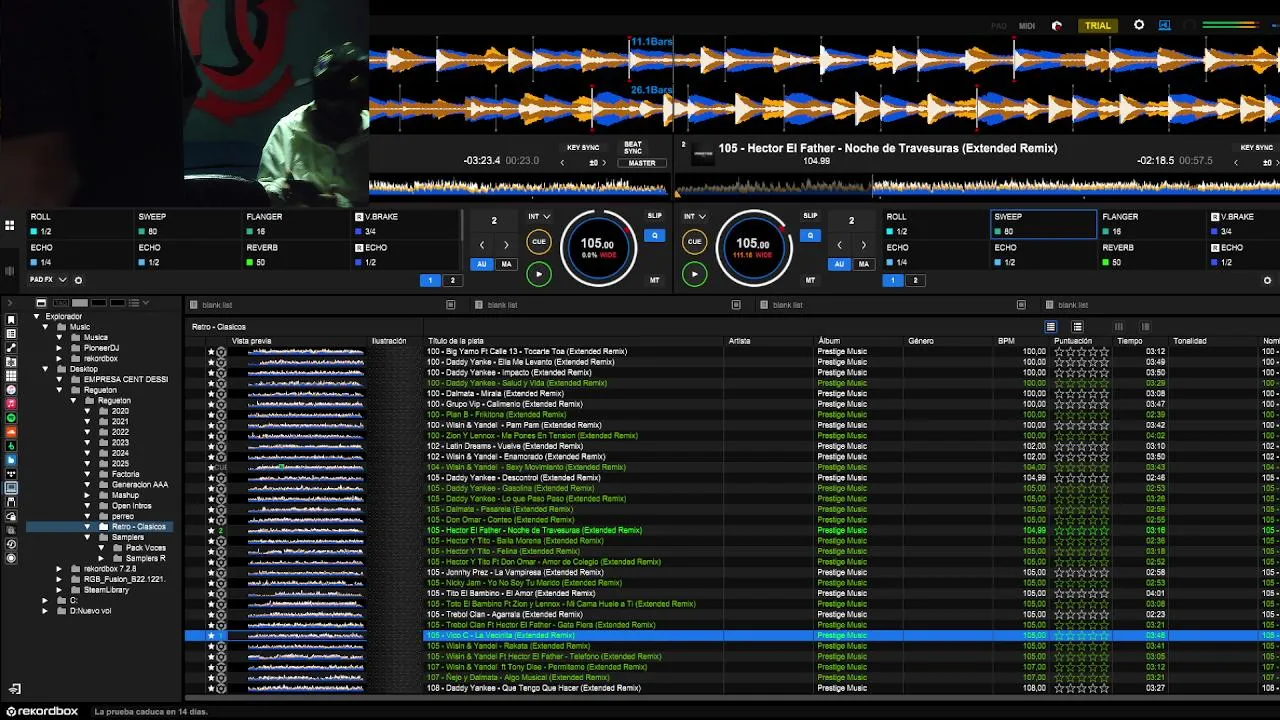Open the Spotify sidebar icon

pos(11,417)
